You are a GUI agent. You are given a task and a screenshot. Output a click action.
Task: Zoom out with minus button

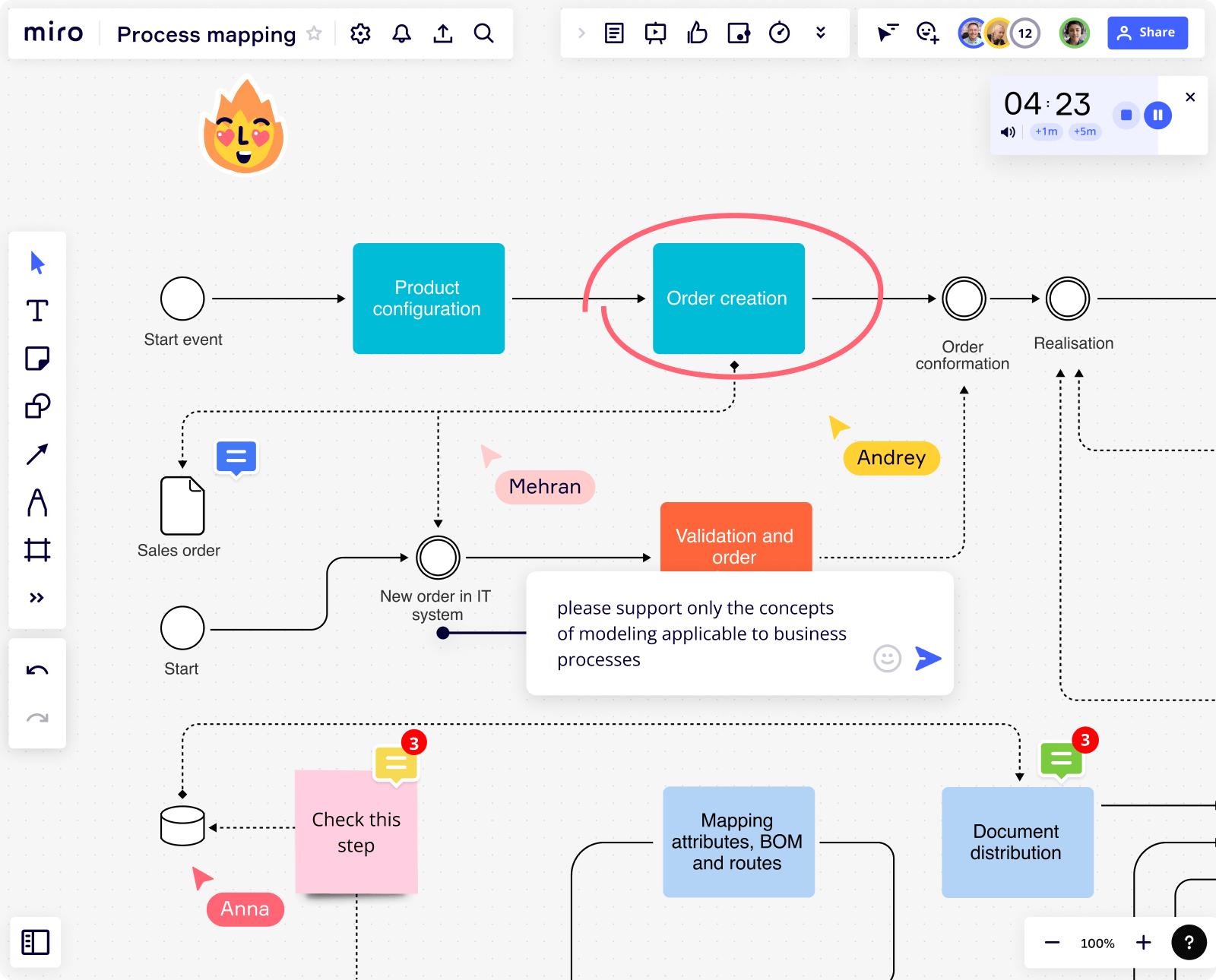(1052, 943)
